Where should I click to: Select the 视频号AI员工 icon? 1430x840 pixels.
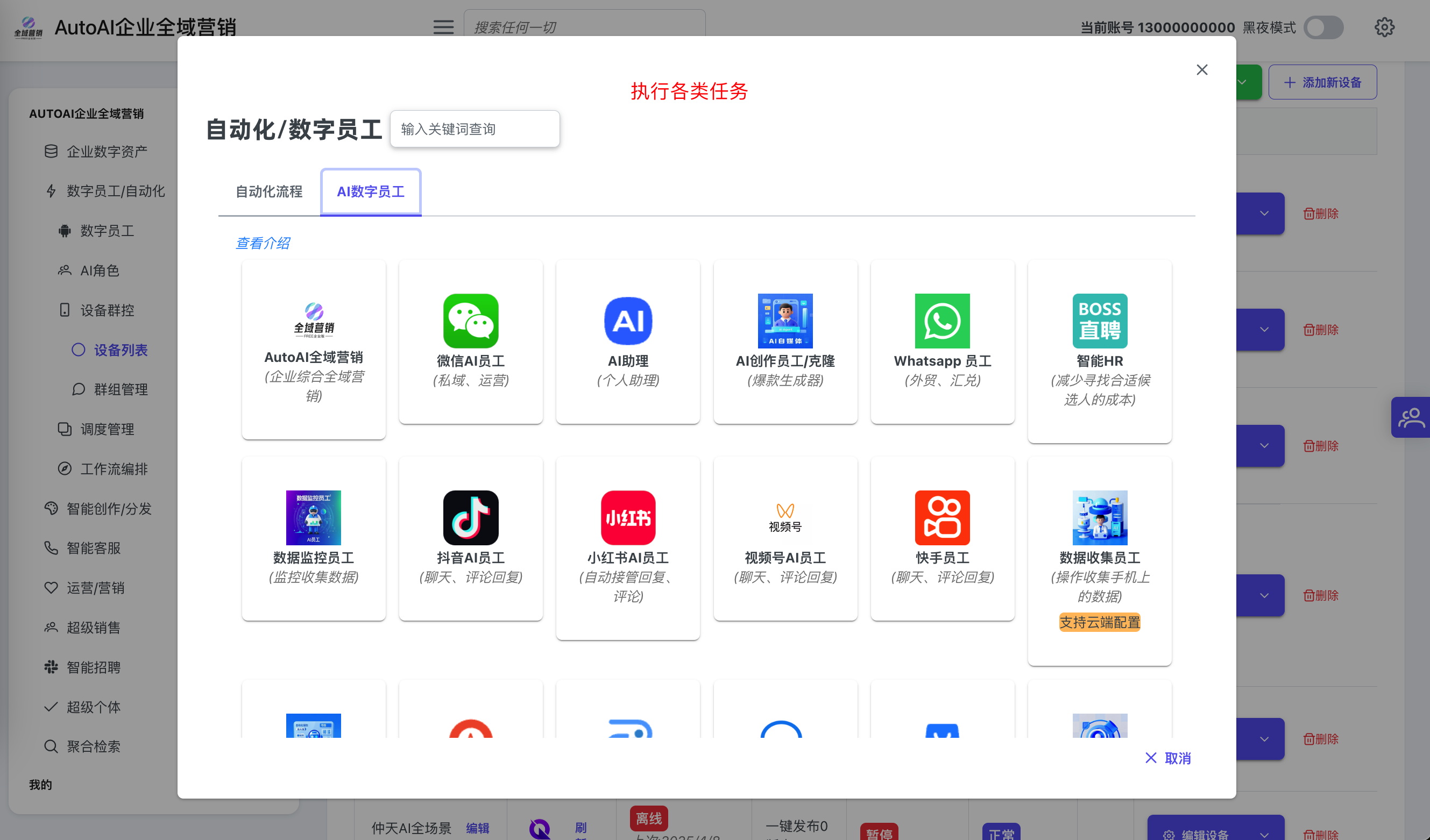click(x=785, y=517)
